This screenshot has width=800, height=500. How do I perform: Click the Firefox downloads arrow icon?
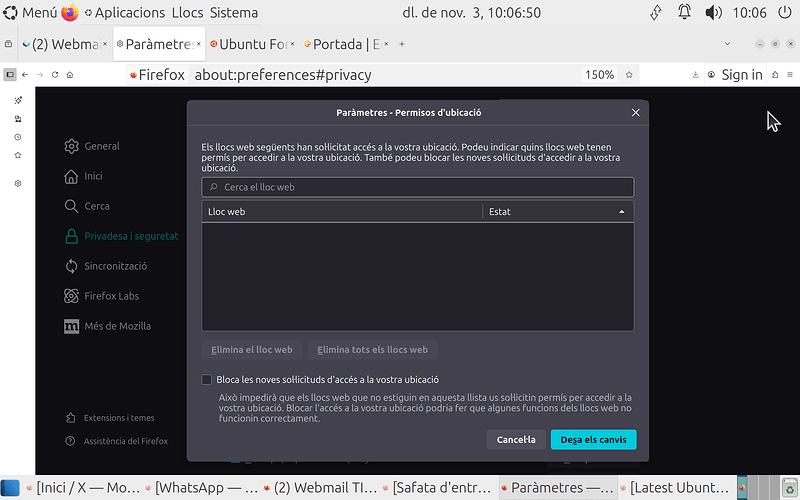pyautogui.click(x=695, y=75)
